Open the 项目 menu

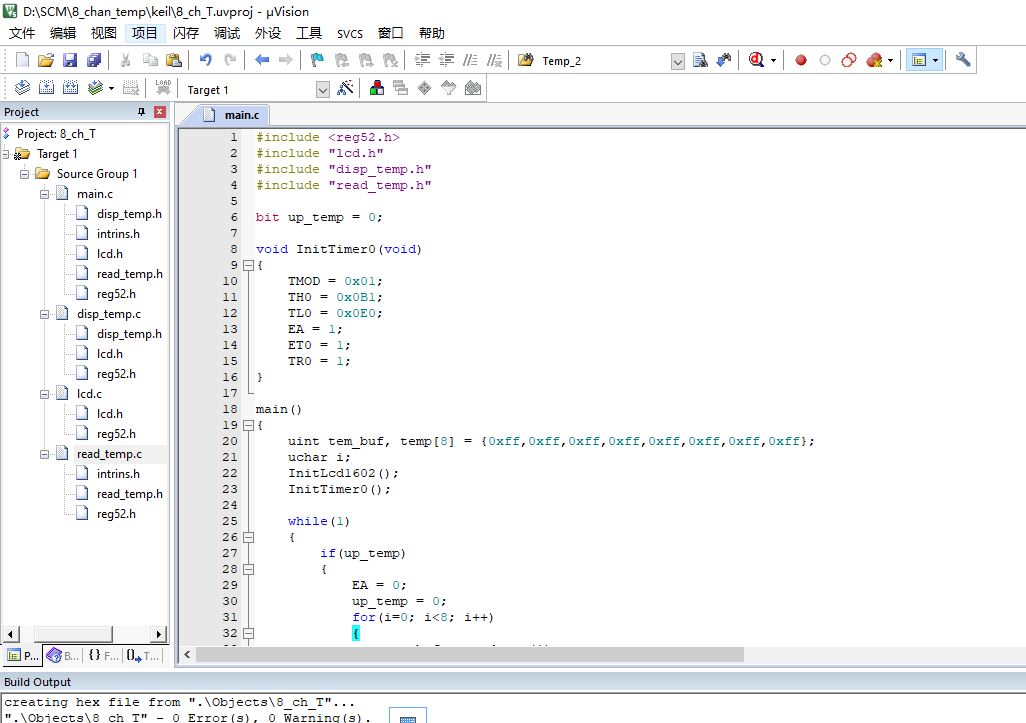[x=145, y=33]
